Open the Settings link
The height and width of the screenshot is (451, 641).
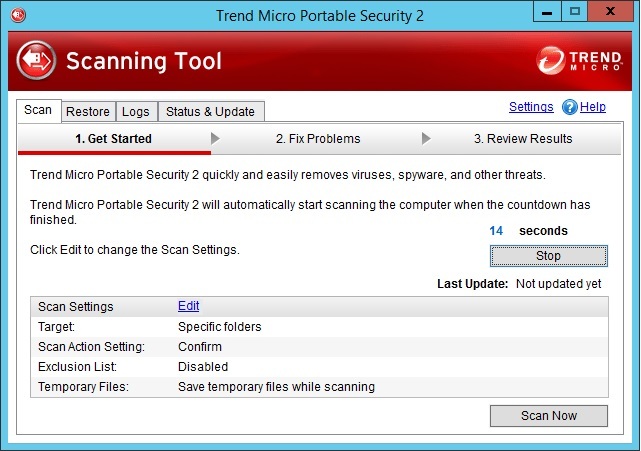click(531, 107)
